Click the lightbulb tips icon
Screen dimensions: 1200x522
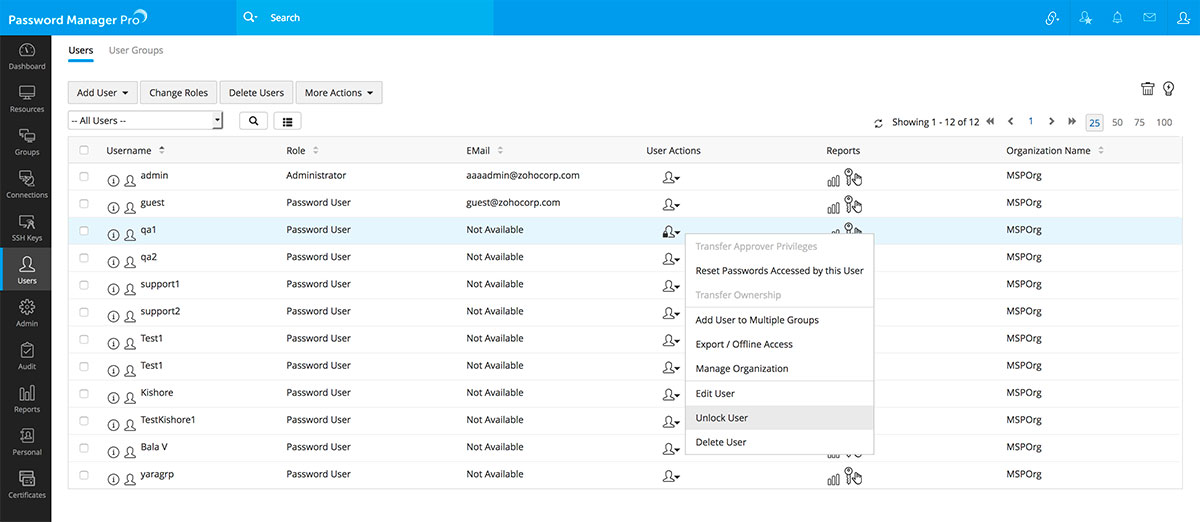[x=1167, y=89]
